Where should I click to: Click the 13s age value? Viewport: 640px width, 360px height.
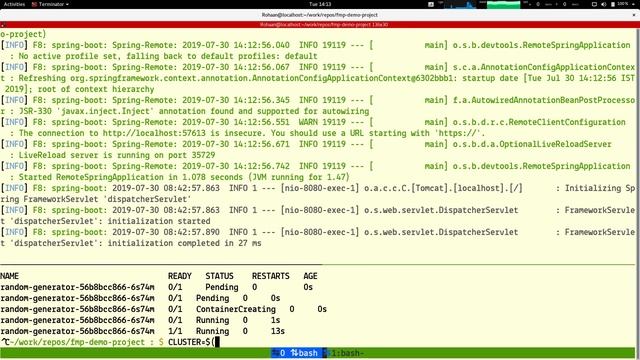278,331
